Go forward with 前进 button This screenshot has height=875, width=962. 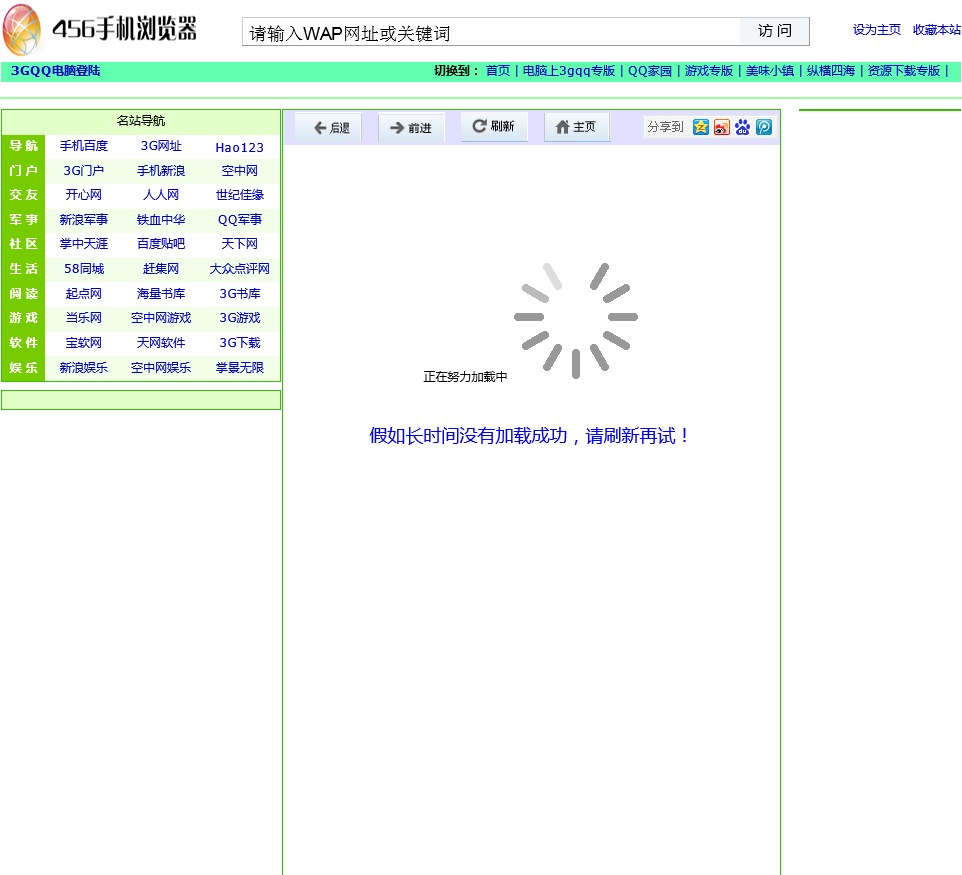click(411, 128)
